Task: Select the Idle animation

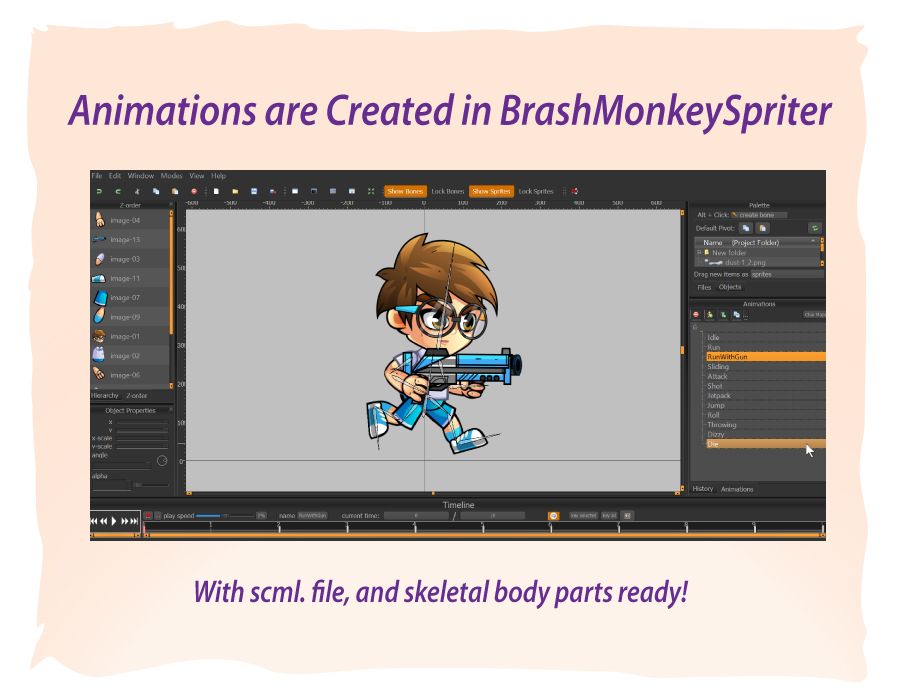Action: coord(766,337)
